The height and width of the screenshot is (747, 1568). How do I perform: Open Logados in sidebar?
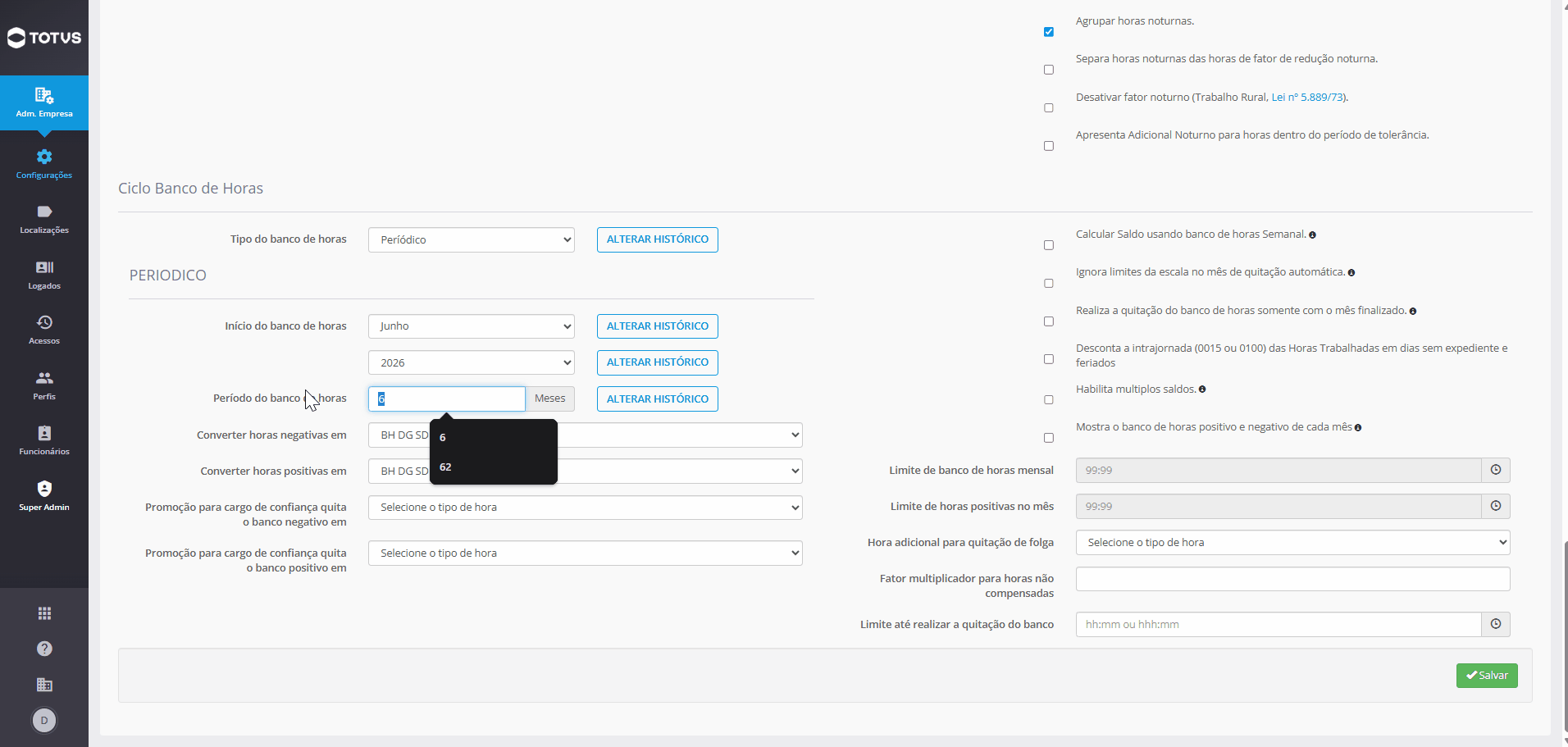coord(44,276)
